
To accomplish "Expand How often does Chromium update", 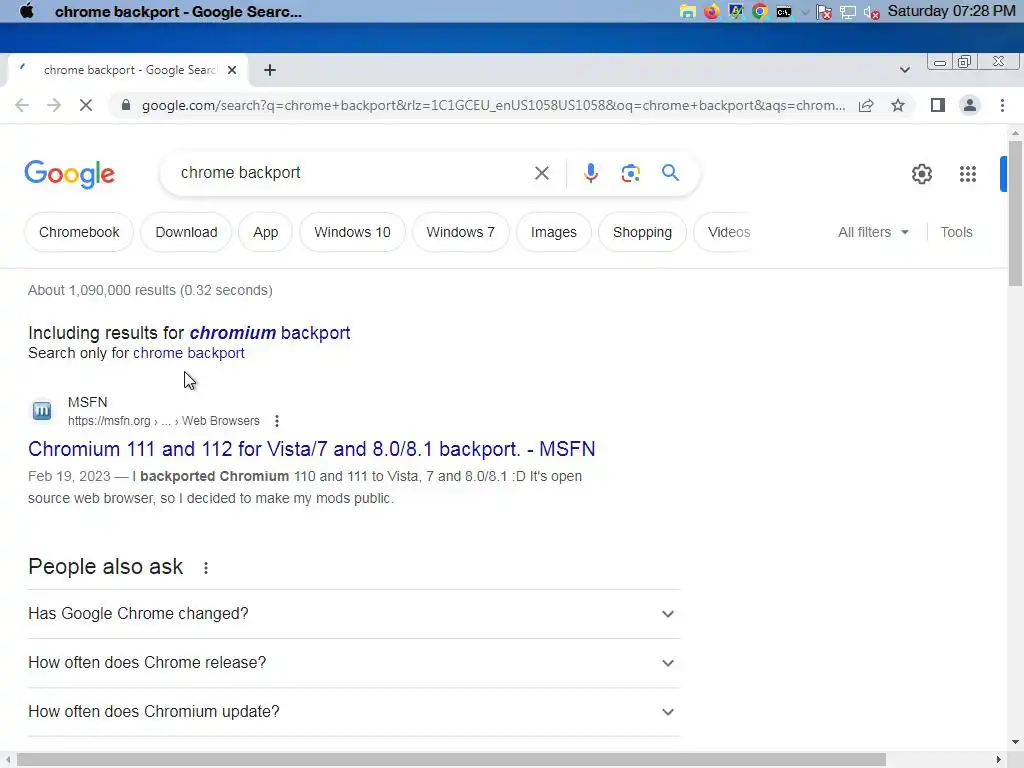I will point(354,712).
